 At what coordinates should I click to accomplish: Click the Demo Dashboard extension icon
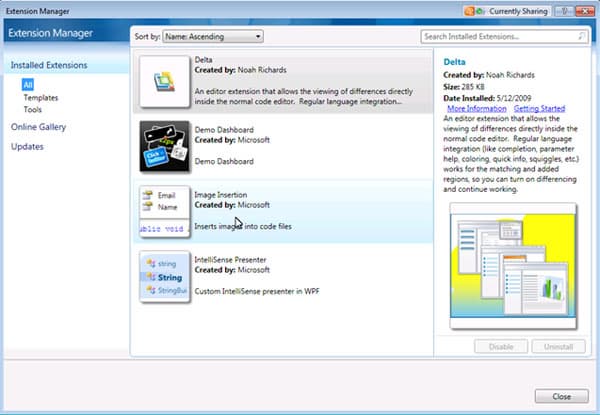[165, 146]
